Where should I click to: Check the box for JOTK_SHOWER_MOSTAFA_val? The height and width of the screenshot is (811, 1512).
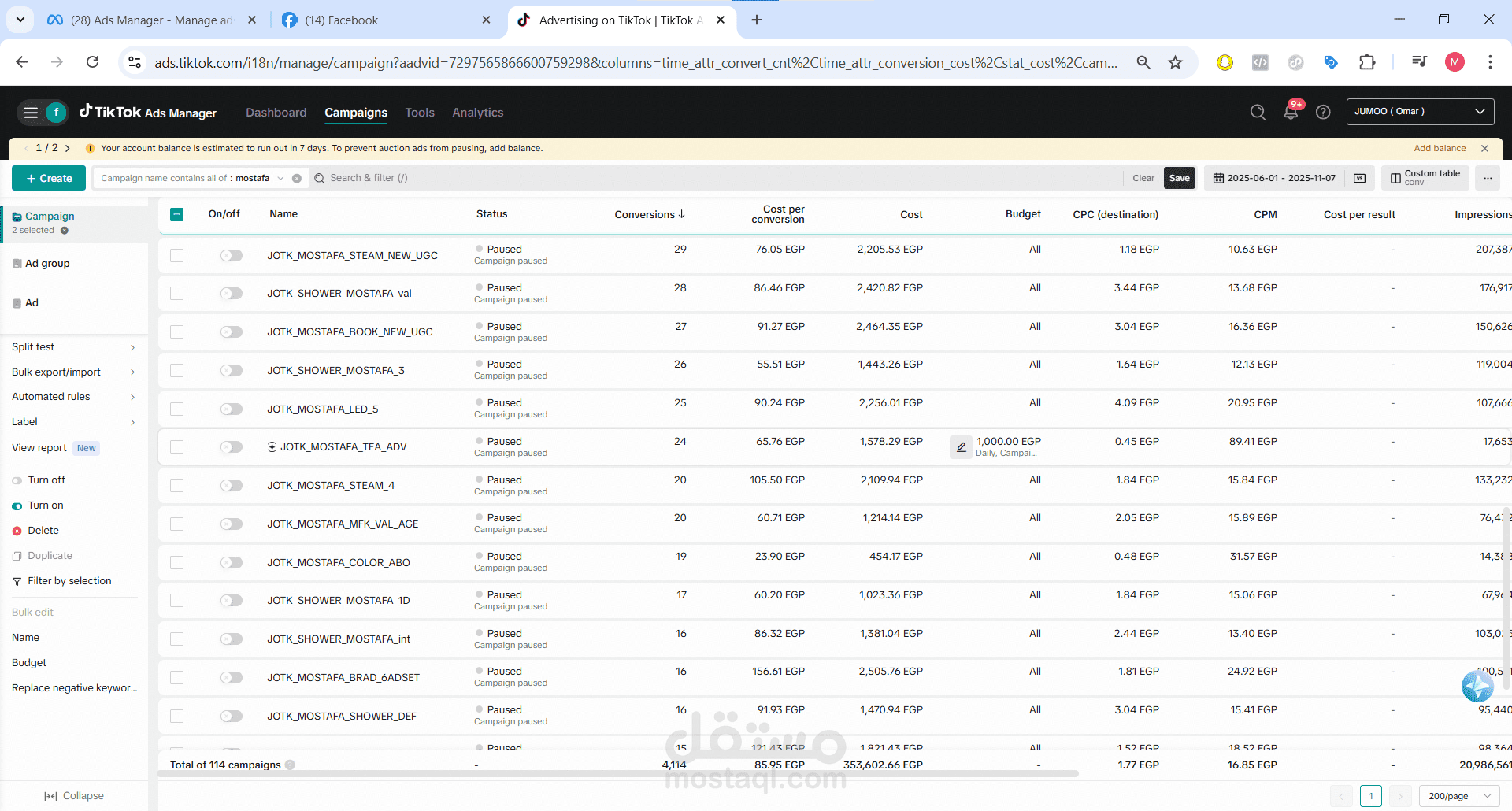point(177,293)
